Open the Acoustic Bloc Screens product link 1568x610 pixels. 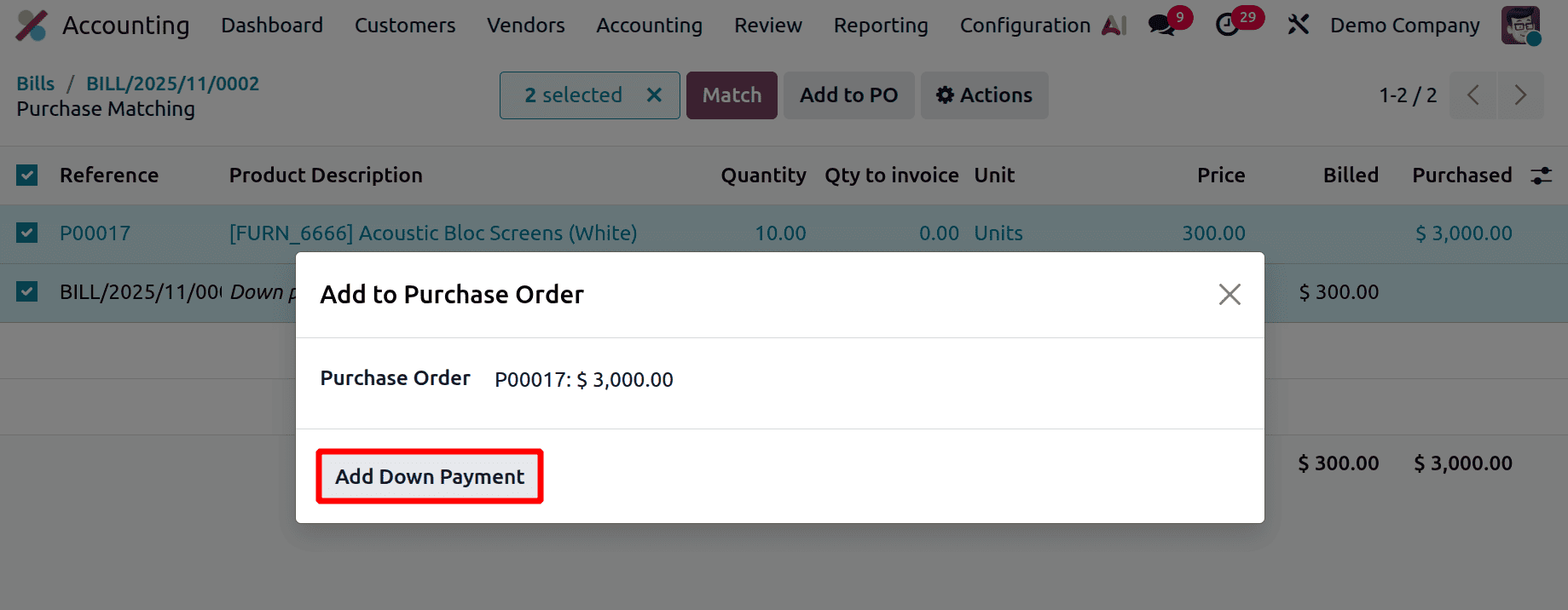[x=432, y=233]
